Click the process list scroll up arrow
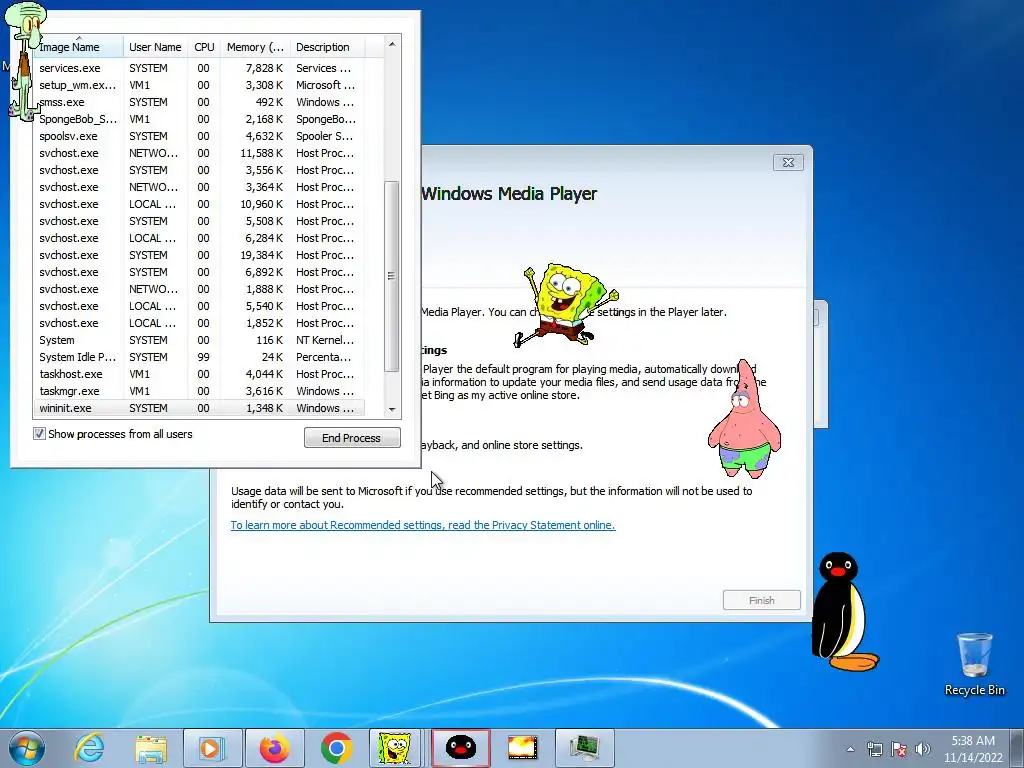 pyautogui.click(x=392, y=44)
